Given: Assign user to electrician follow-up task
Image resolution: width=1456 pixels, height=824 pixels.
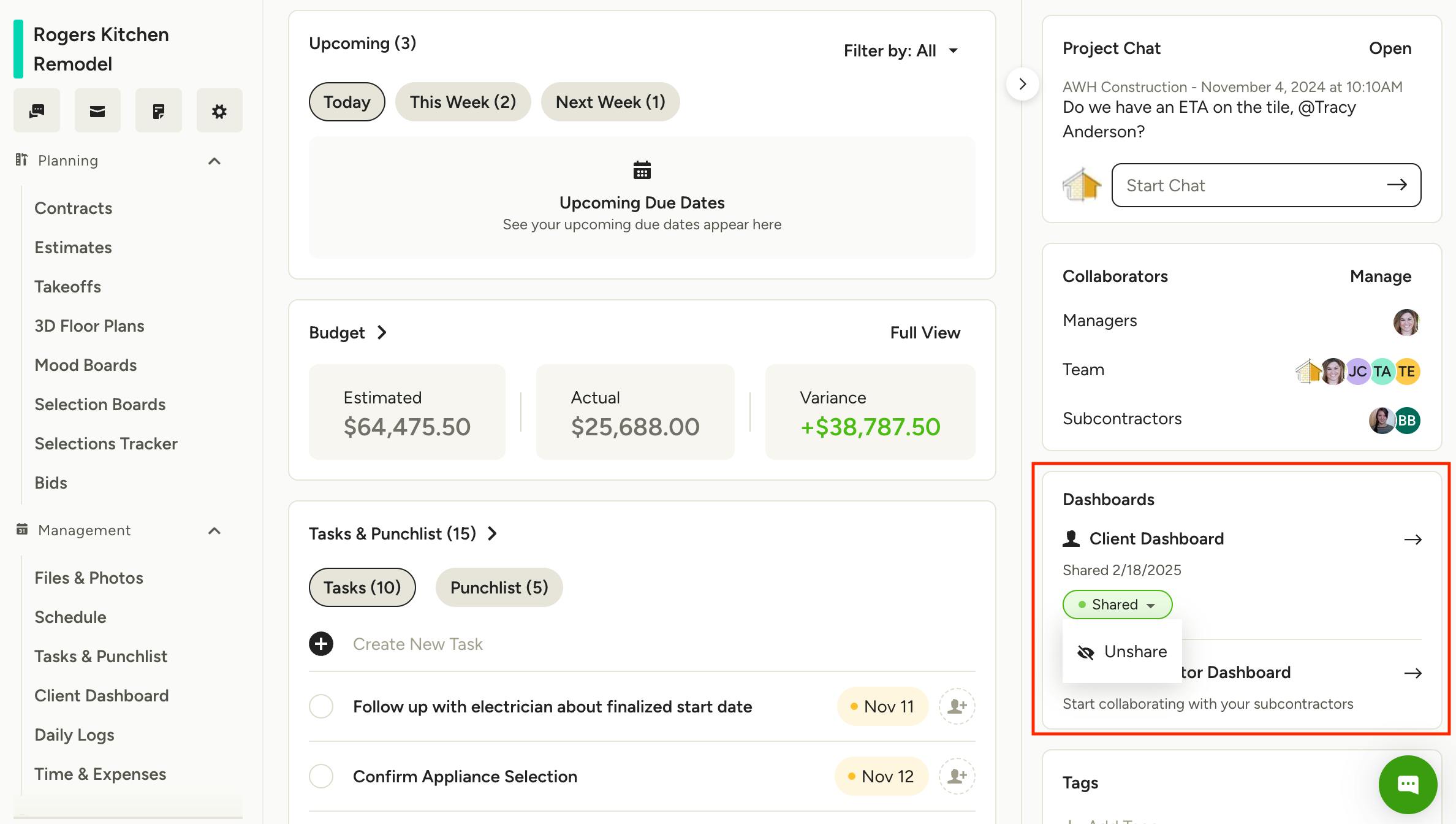Looking at the screenshot, I should [x=957, y=706].
